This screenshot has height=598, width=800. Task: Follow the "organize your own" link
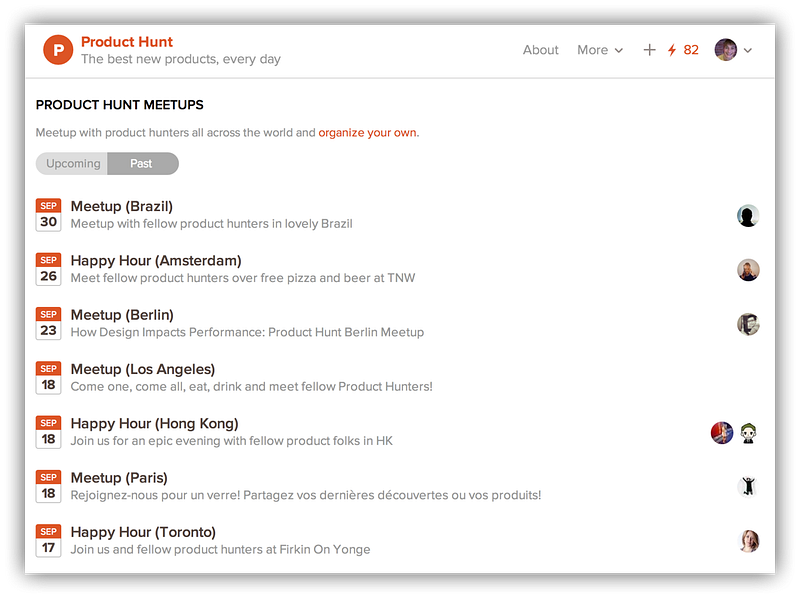point(367,133)
